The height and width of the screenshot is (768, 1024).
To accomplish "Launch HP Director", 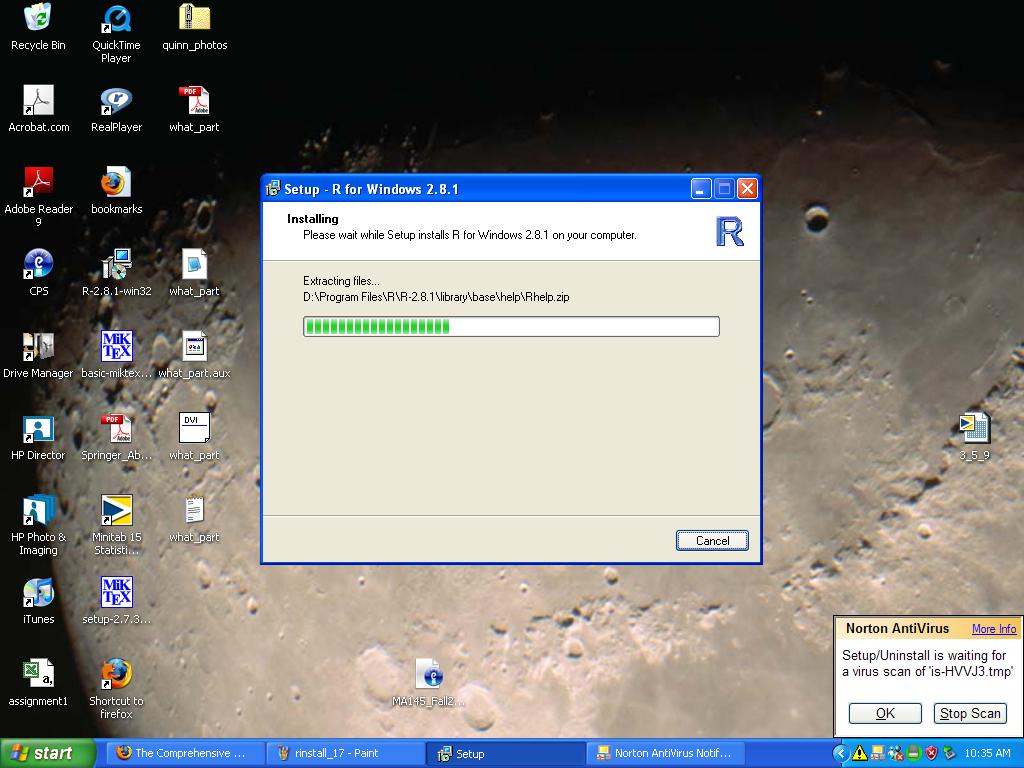I will click(38, 430).
